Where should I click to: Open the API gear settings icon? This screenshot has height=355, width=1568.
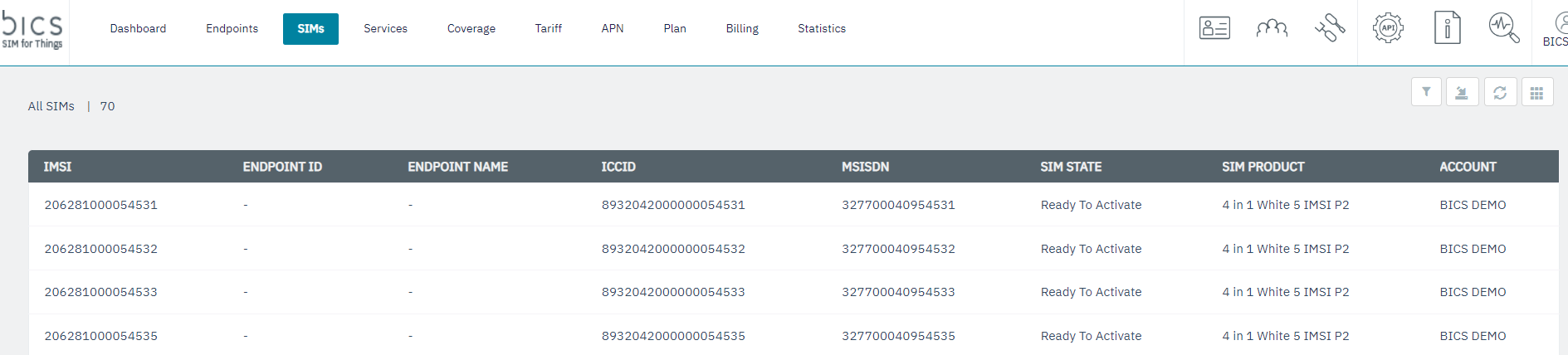click(1388, 28)
